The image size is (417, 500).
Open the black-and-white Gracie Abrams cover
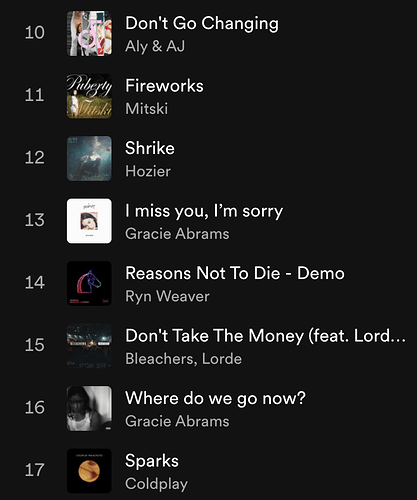pos(89,408)
